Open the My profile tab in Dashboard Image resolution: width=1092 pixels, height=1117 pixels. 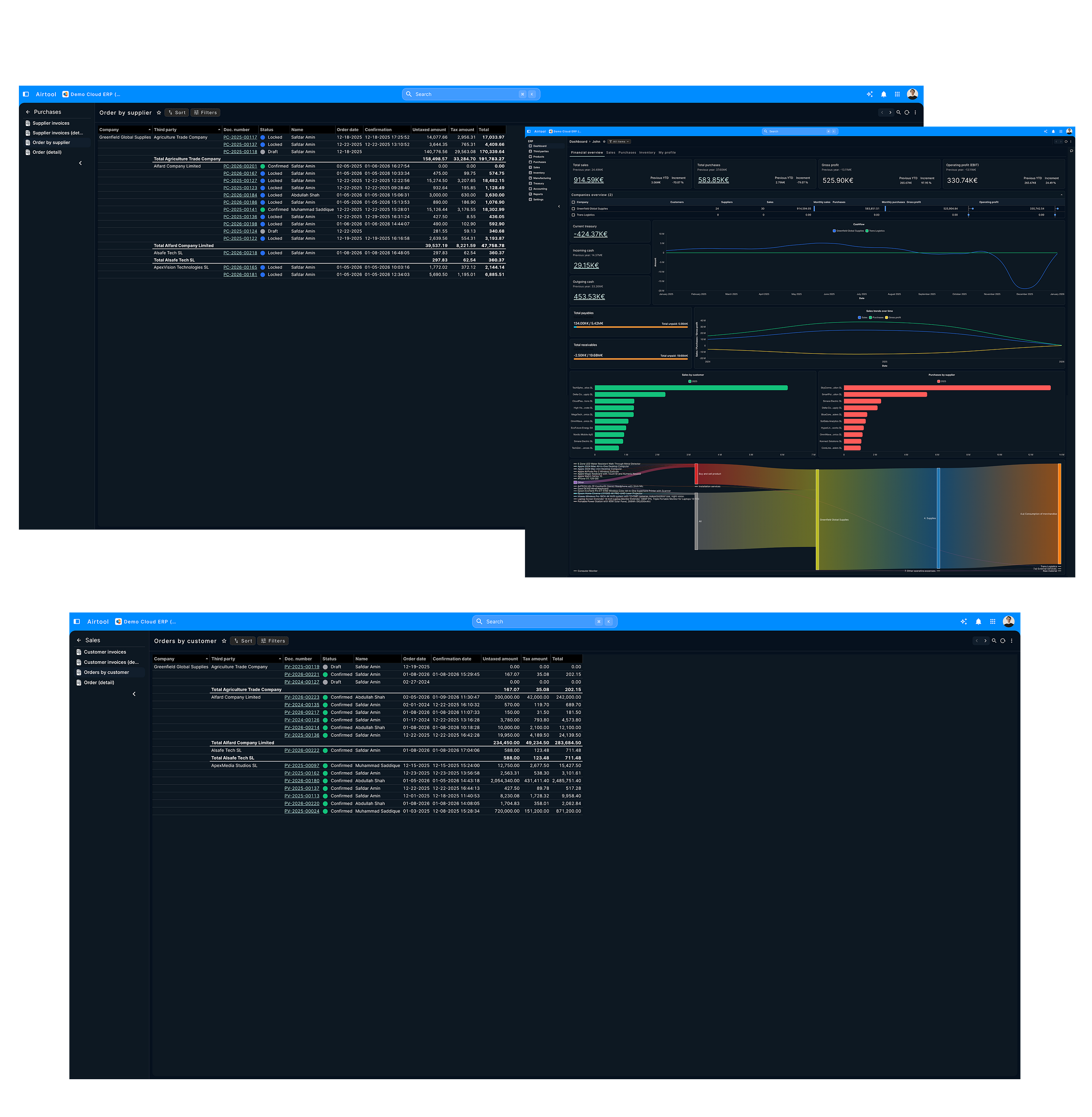tap(667, 152)
